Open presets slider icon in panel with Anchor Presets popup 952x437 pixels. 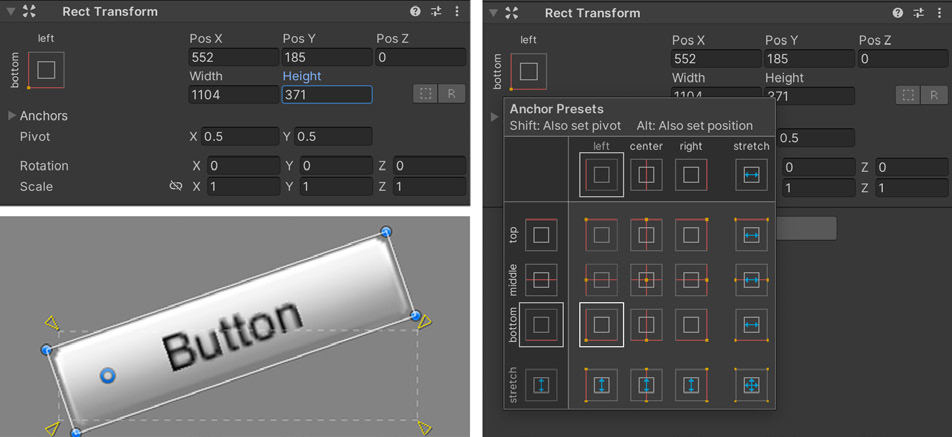pyautogui.click(x=919, y=13)
